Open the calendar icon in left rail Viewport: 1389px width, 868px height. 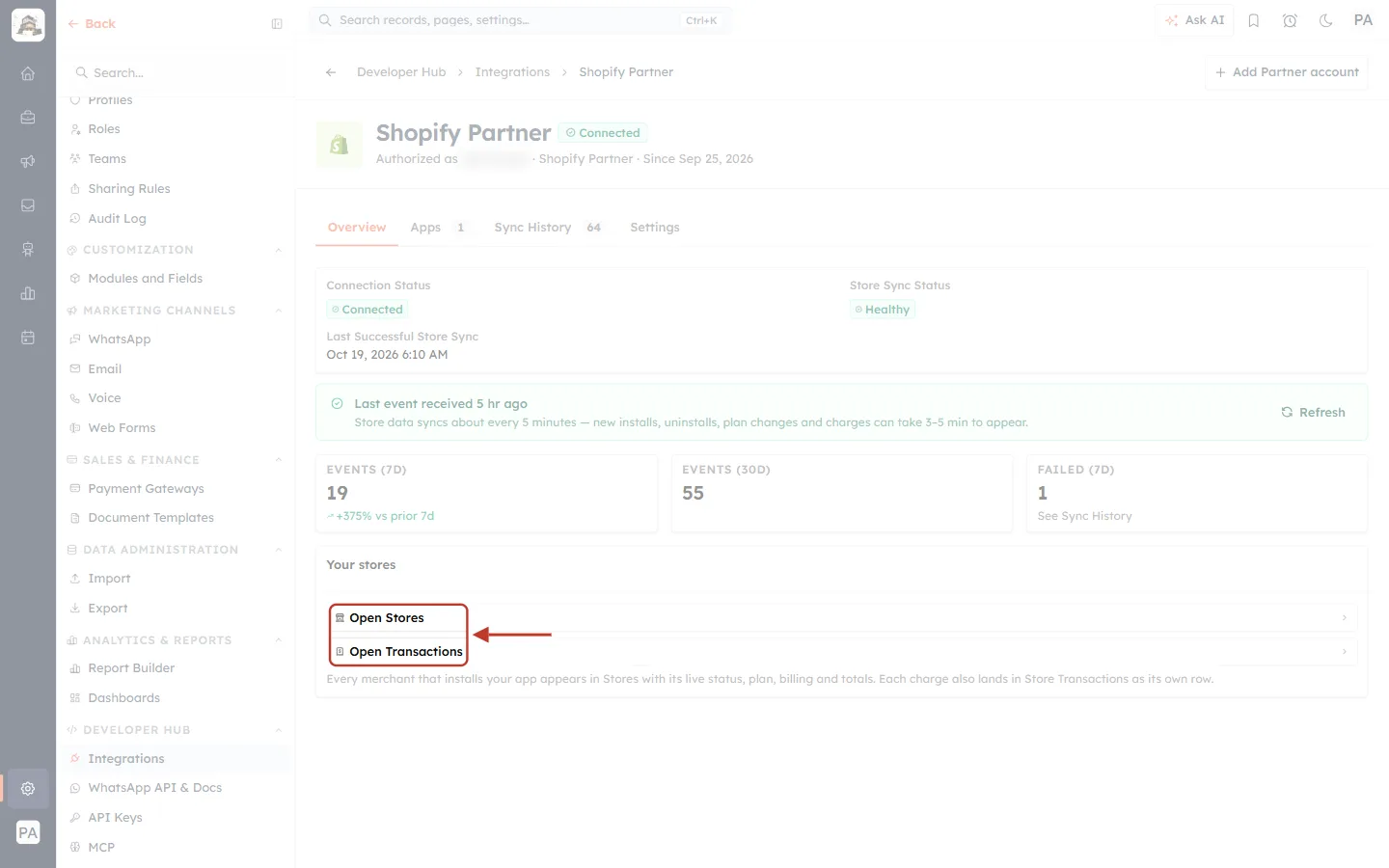(28, 338)
